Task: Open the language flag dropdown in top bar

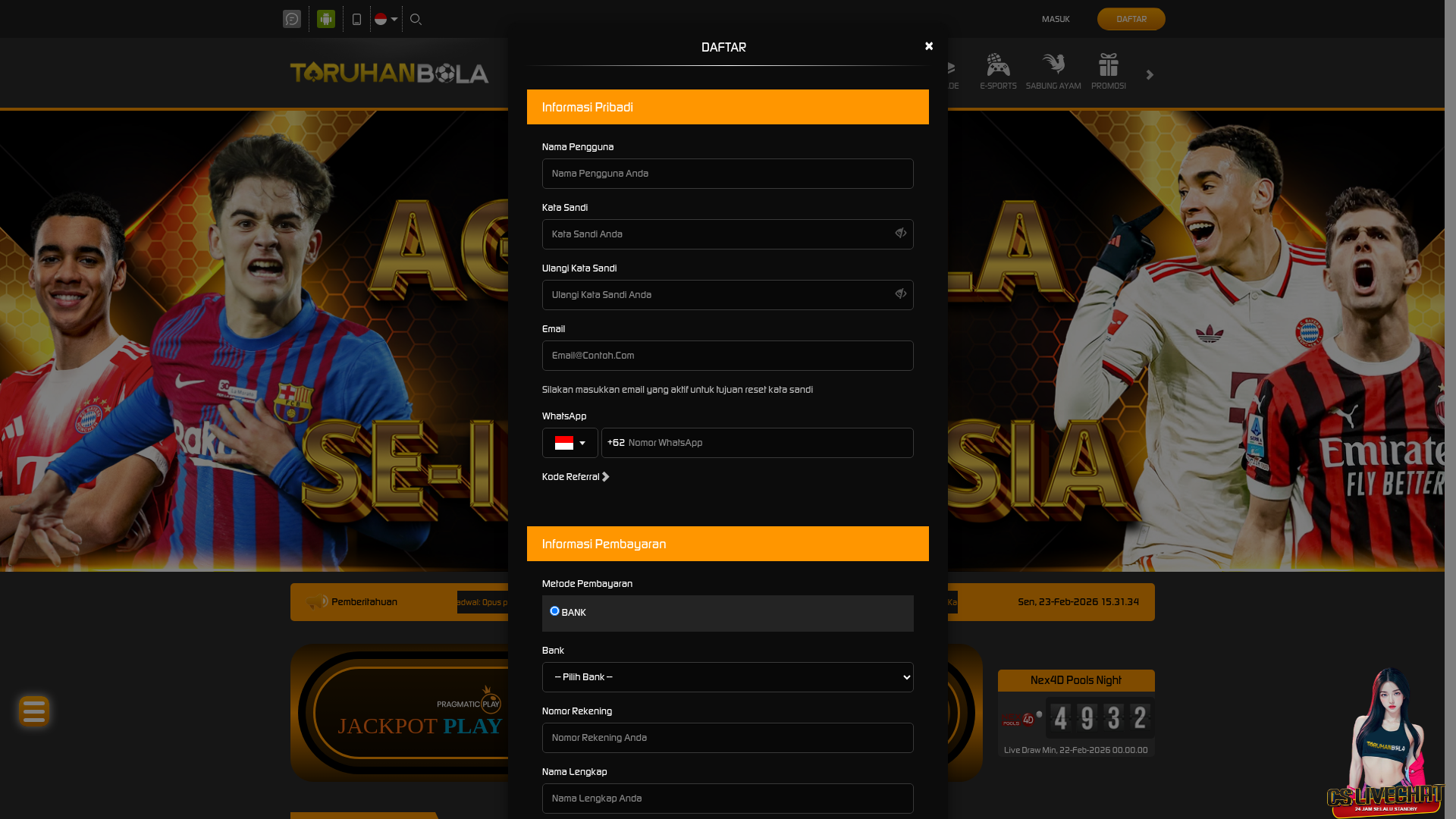Action: pos(386,19)
